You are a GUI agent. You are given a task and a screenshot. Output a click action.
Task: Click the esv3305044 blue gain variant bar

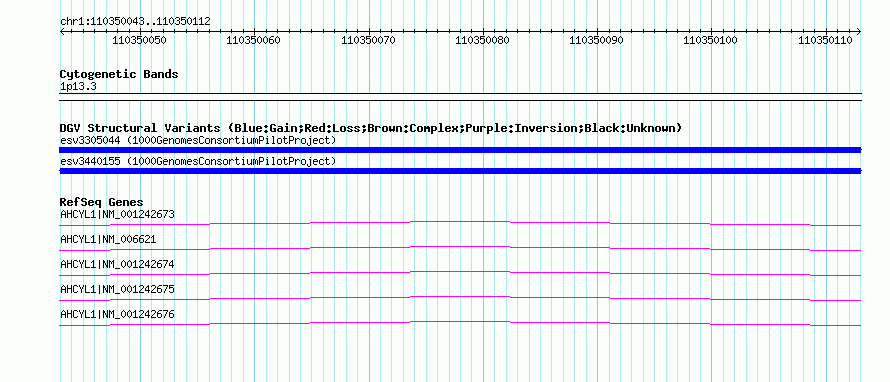[460, 150]
